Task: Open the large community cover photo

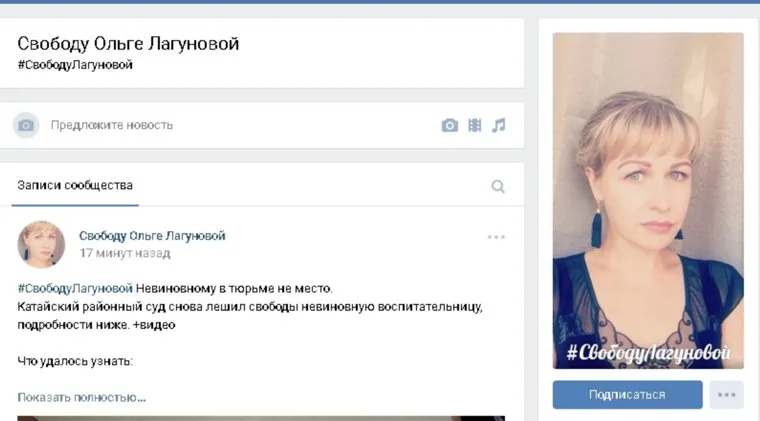Action: pyautogui.click(x=648, y=201)
